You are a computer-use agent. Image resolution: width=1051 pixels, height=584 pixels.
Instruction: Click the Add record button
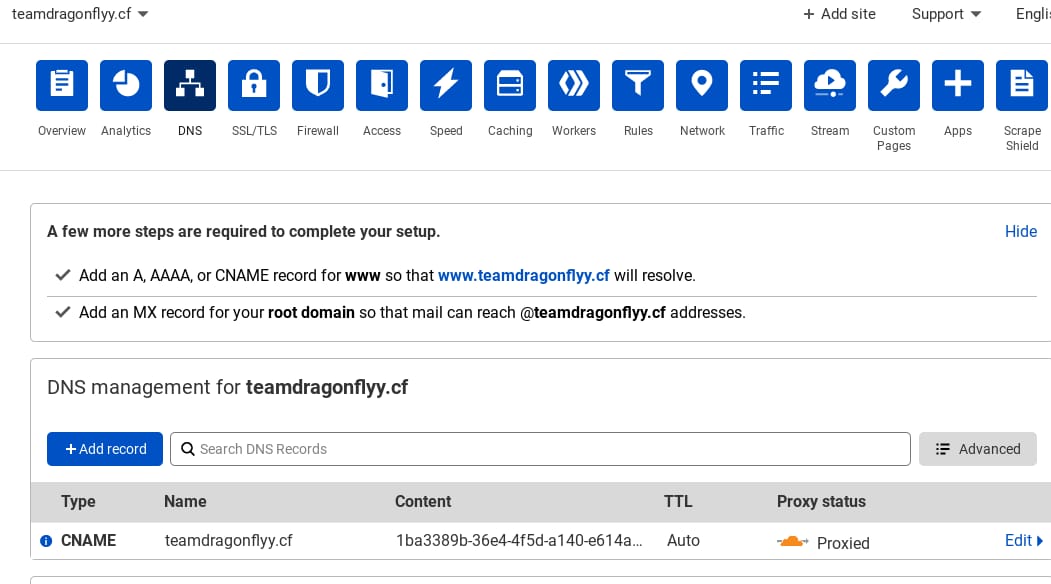(x=105, y=449)
